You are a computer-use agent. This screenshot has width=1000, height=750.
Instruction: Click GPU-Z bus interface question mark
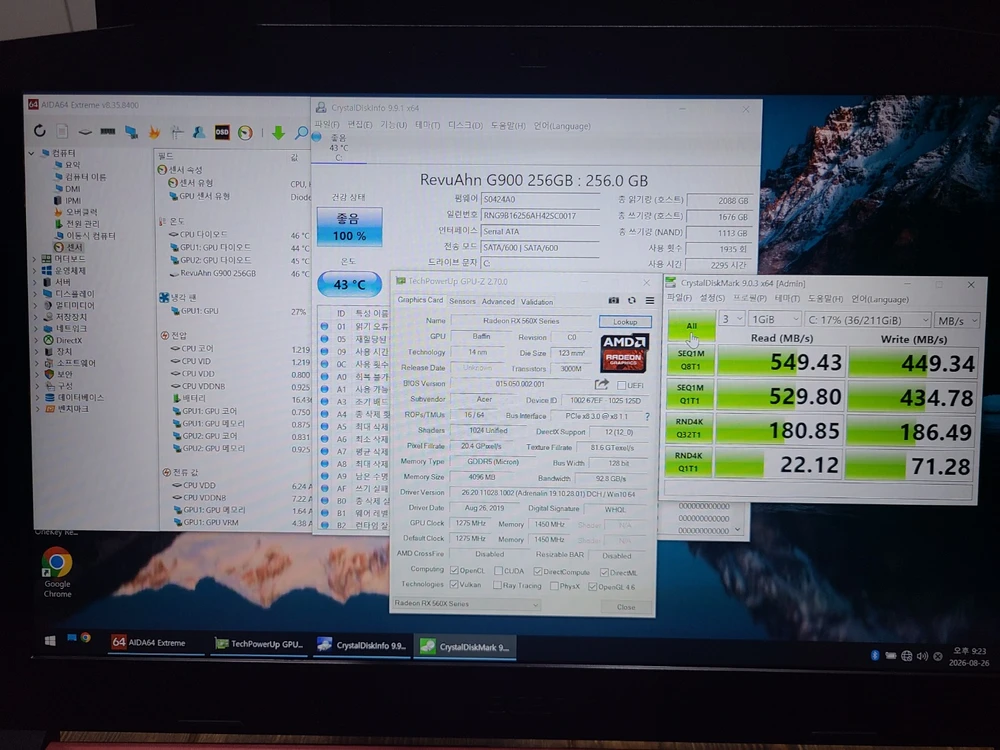(x=647, y=416)
